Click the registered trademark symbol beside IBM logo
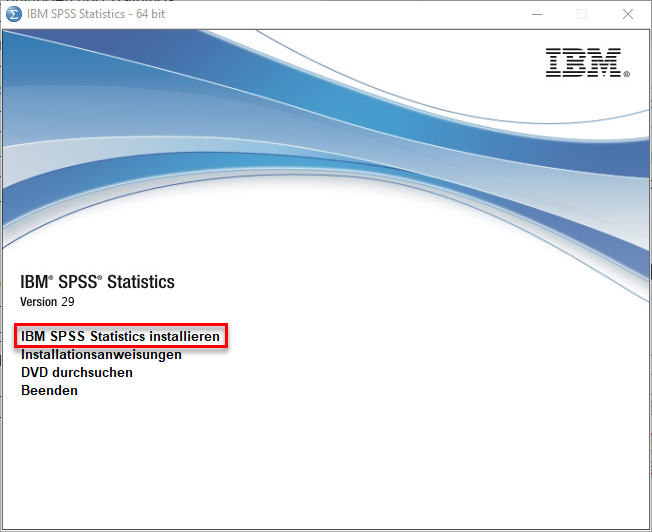This screenshot has width=652, height=532. tap(627, 74)
